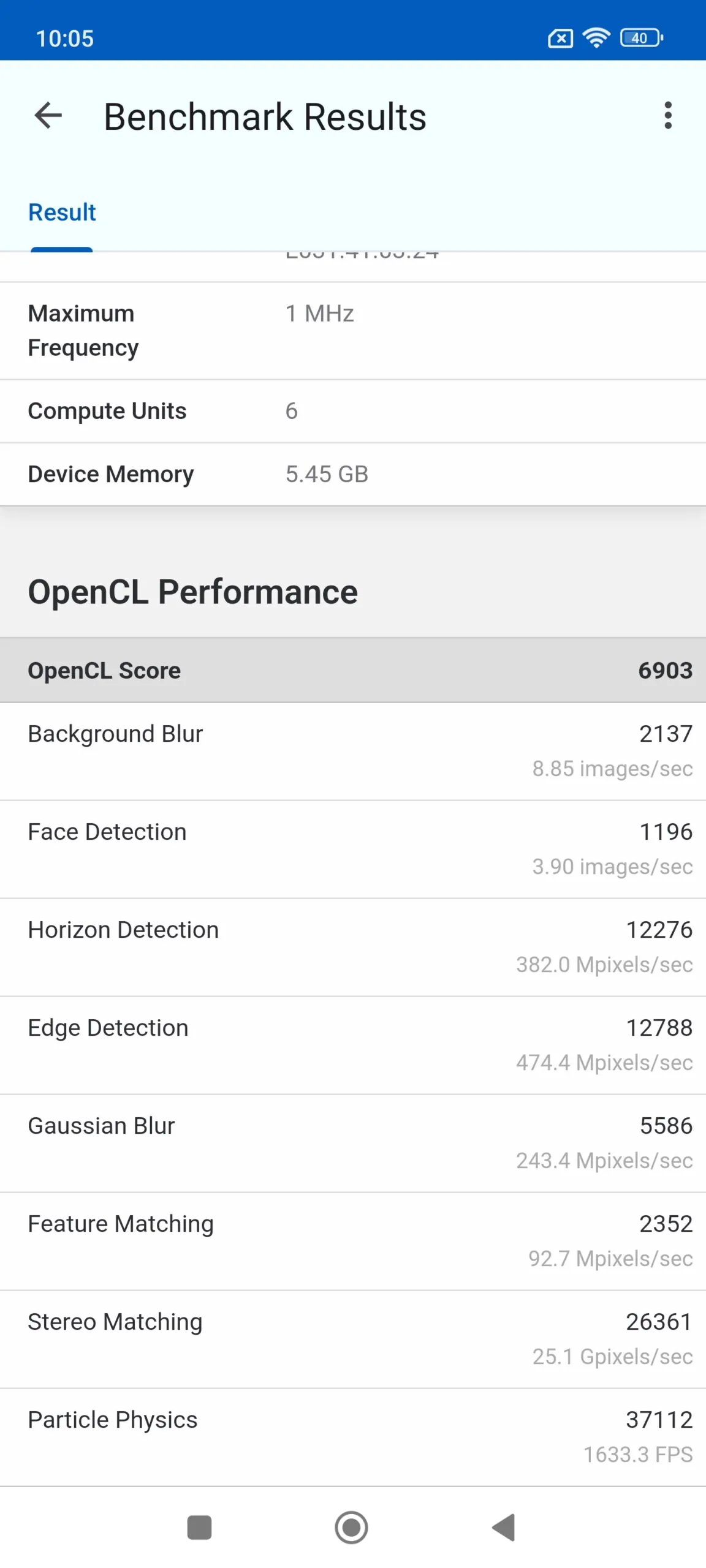Image resolution: width=706 pixels, height=1568 pixels.
Task: Tap the Benchmark Results title
Action: [265, 116]
